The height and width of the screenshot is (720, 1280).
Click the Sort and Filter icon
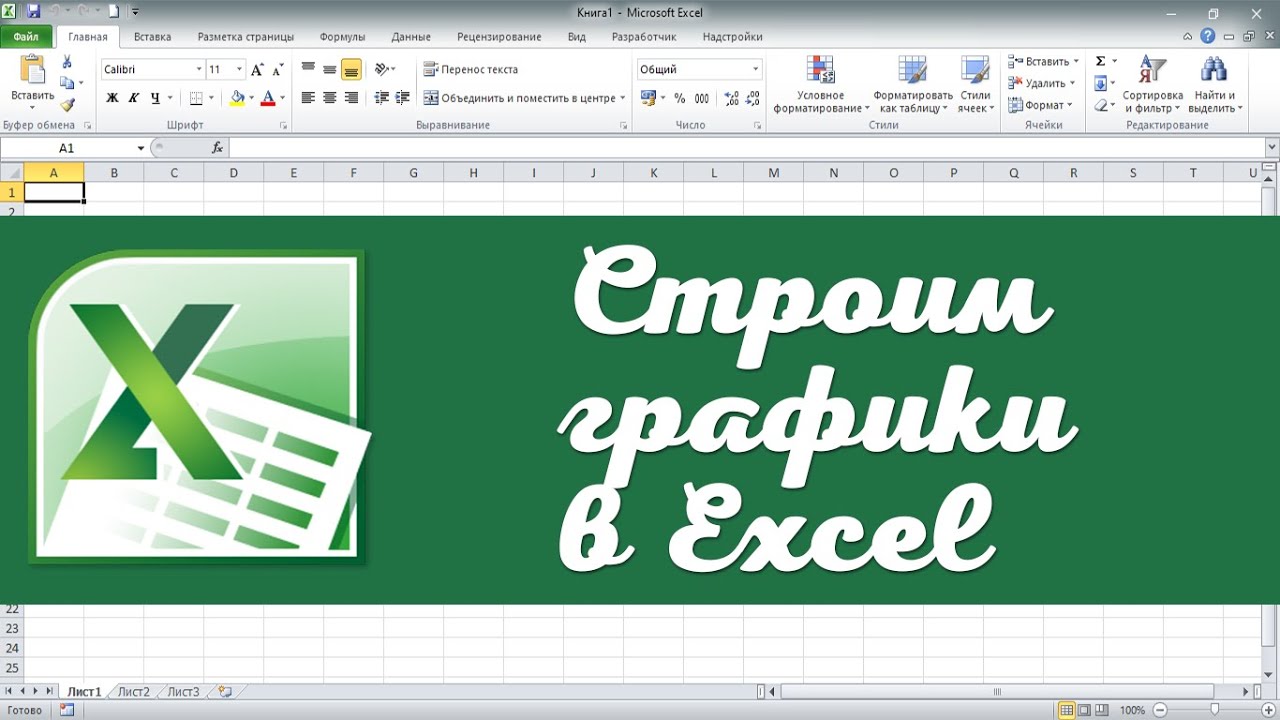[x=1152, y=85]
